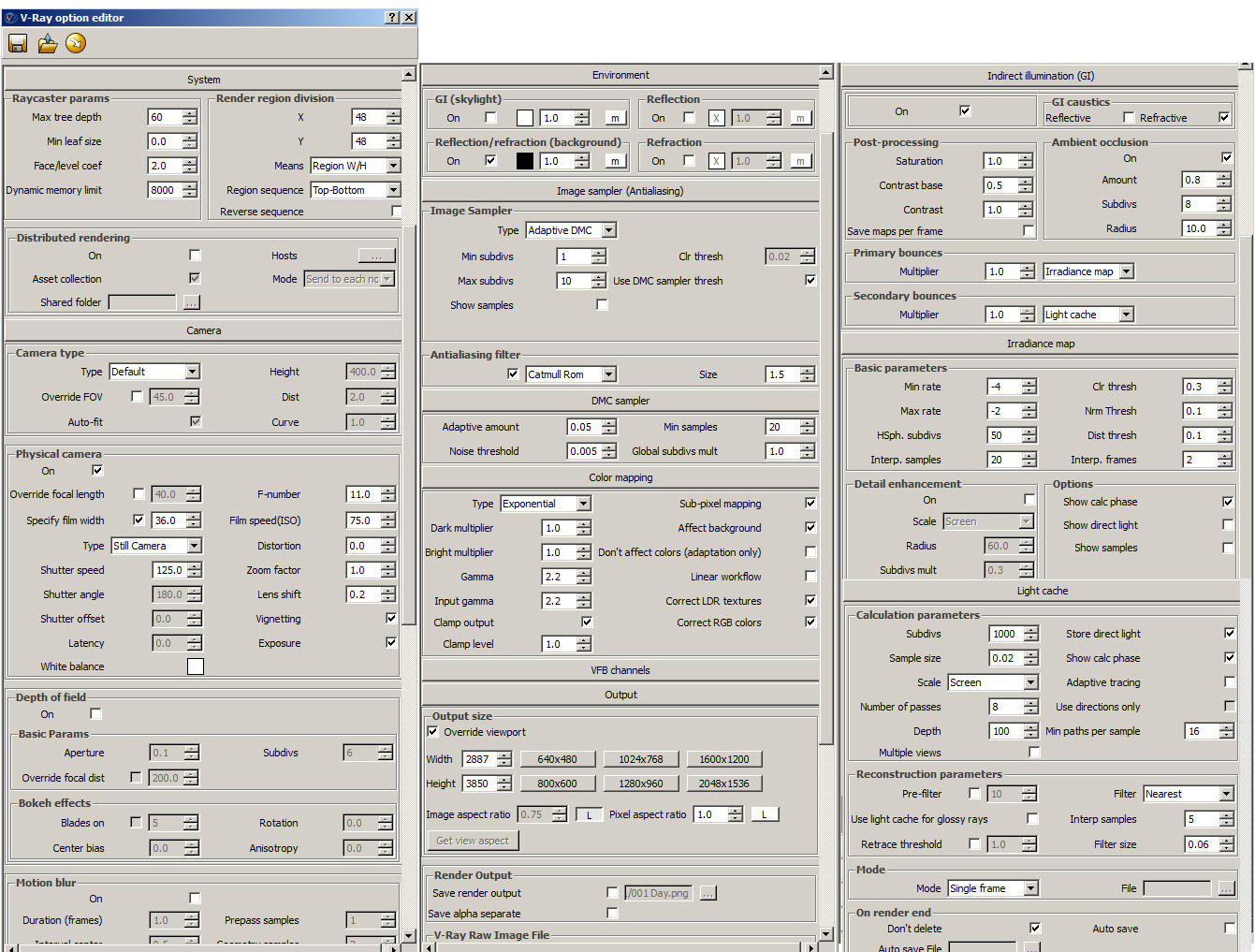The width and height of the screenshot is (1255, 952).
Task: Click the Pixel aspect ratio lock L button
Action: [x=764, y=814]
